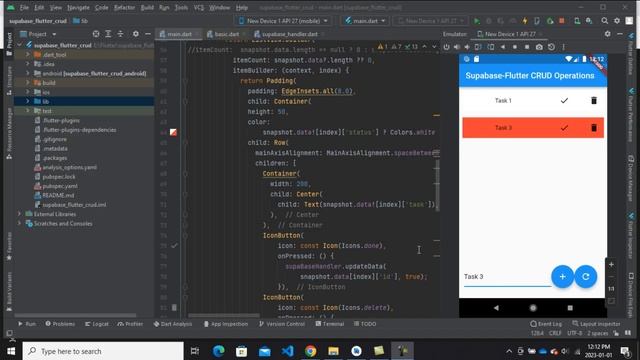Tap the blue plus add button in app
This screenshot has height=360, width=640.
pos(562,276)
